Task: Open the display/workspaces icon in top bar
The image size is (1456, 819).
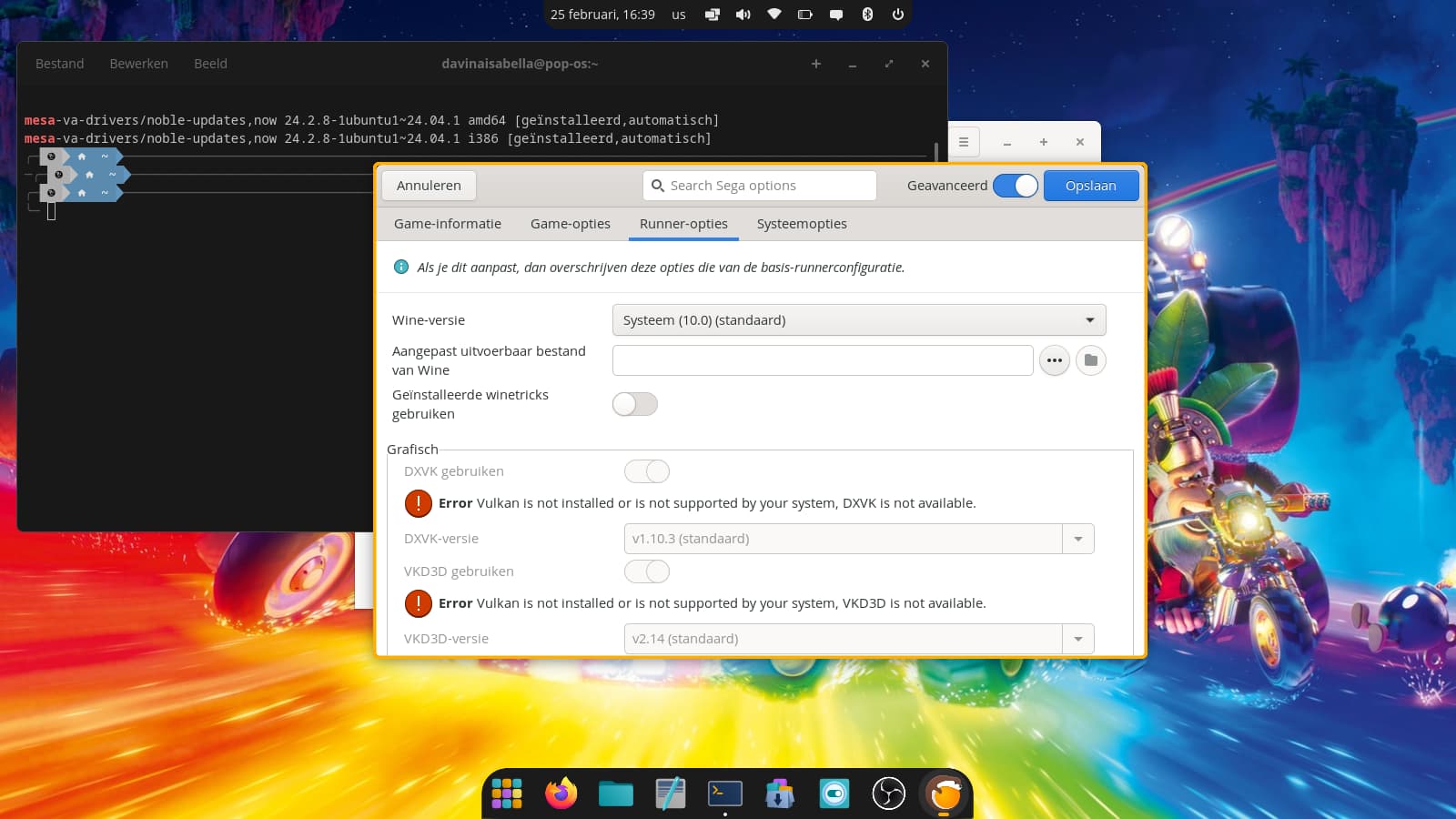Action: (x=713, y=15)
